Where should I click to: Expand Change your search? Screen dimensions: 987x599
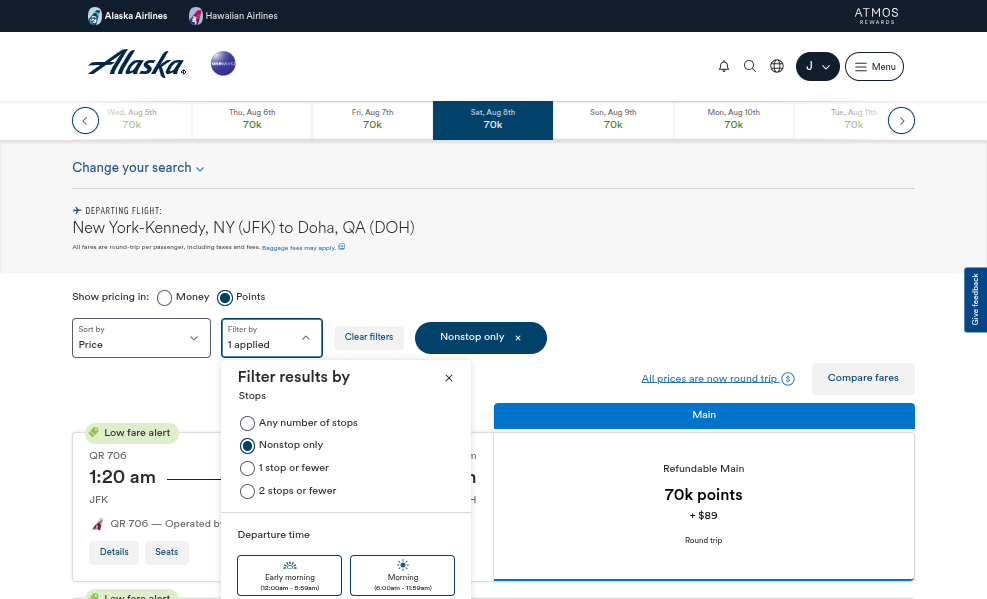click(x=138, y=168)
